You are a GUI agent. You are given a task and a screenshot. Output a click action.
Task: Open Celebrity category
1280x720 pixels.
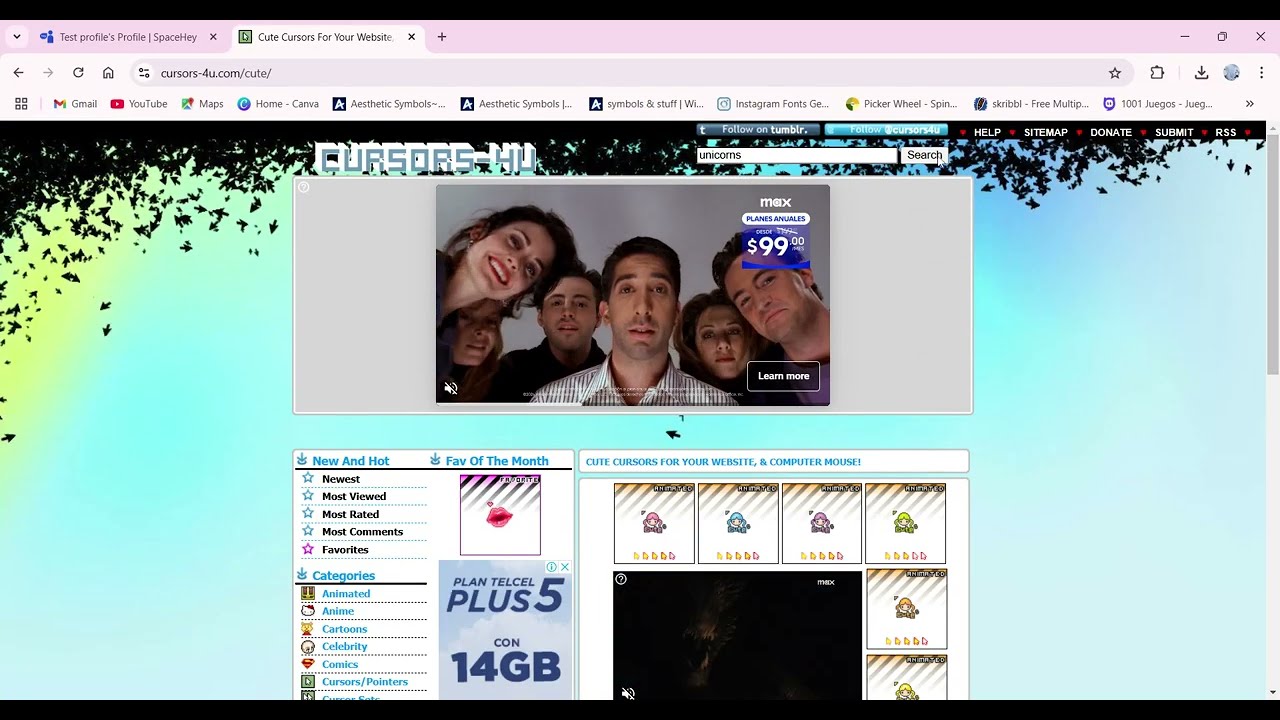(345, 646)
